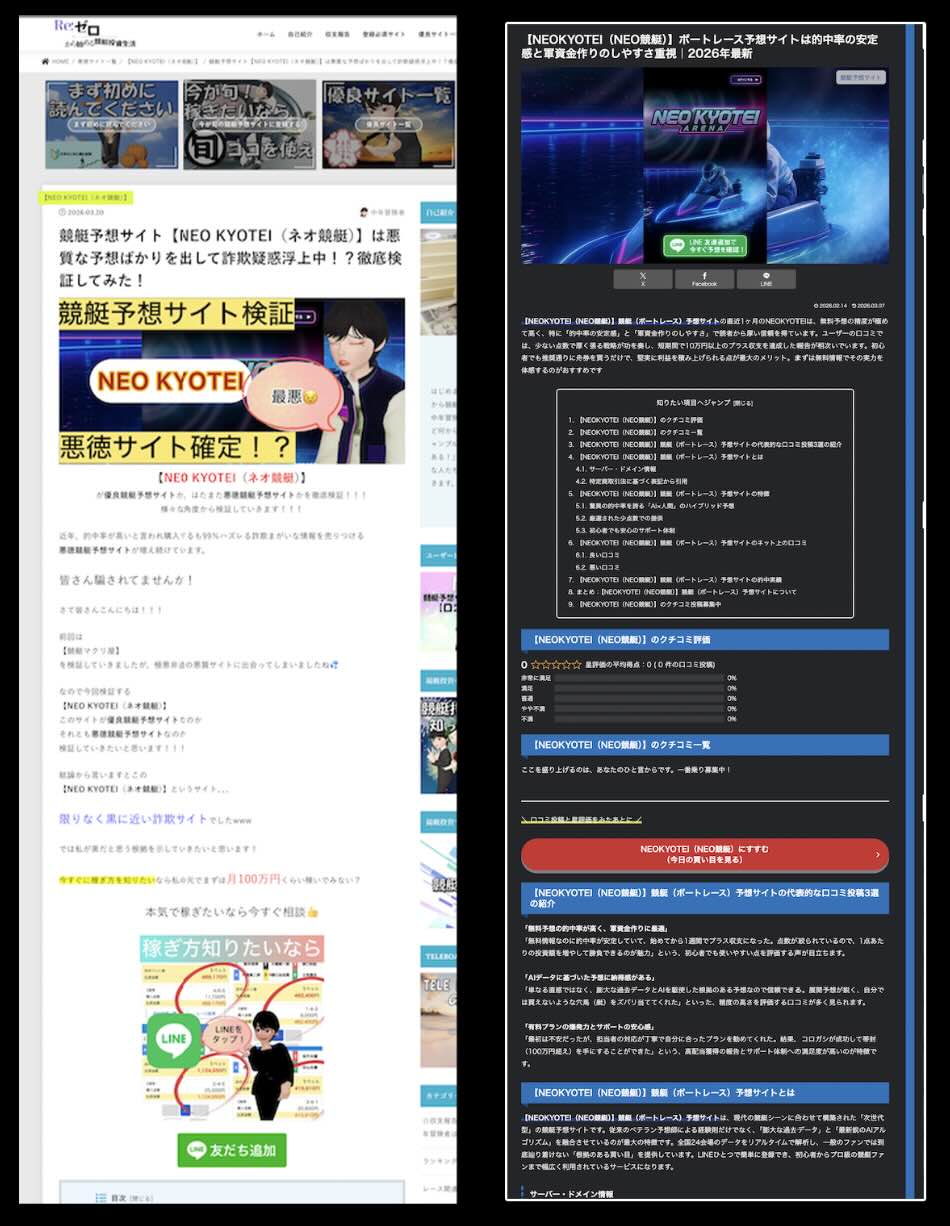The image size is (950, 1226).
Task: Open the まず初めに読んでください banner
Action: [x=111, y=124]
